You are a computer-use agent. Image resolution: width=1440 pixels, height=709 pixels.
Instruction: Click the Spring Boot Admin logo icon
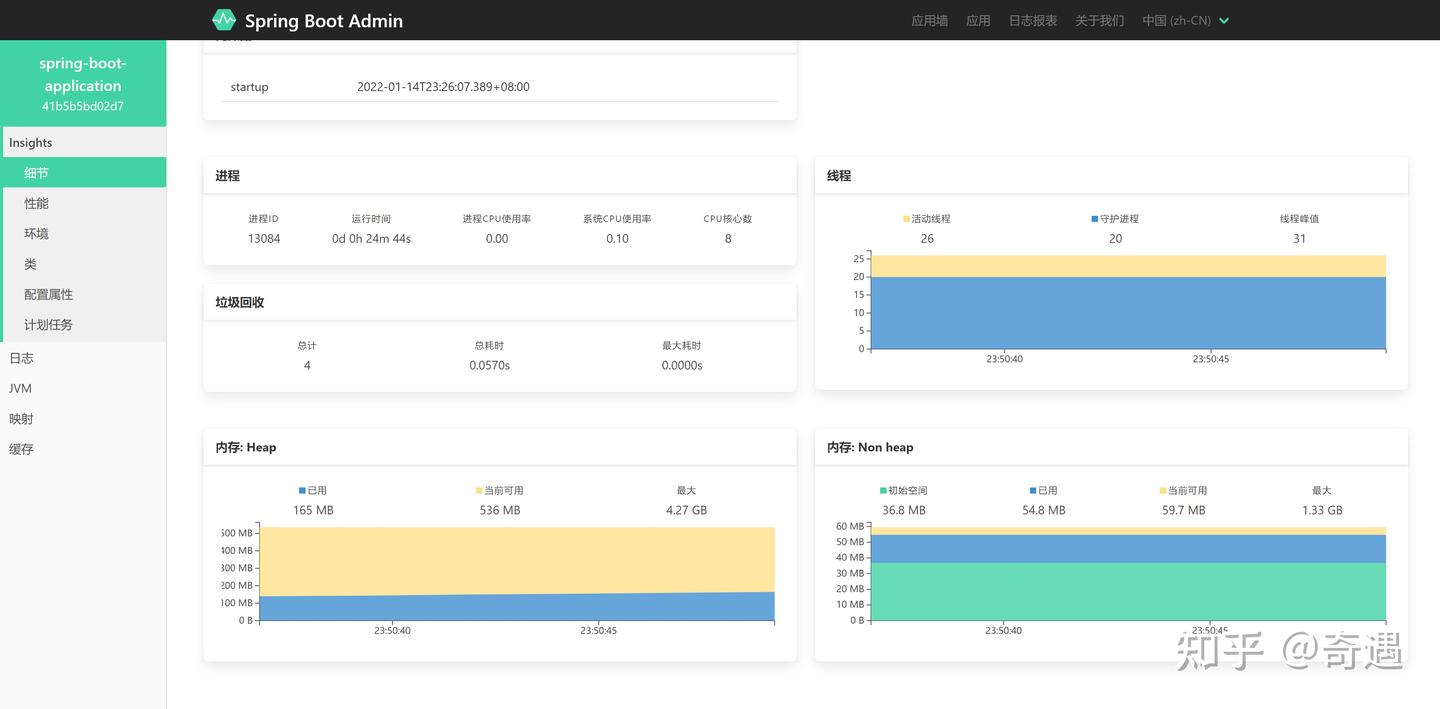222,19
